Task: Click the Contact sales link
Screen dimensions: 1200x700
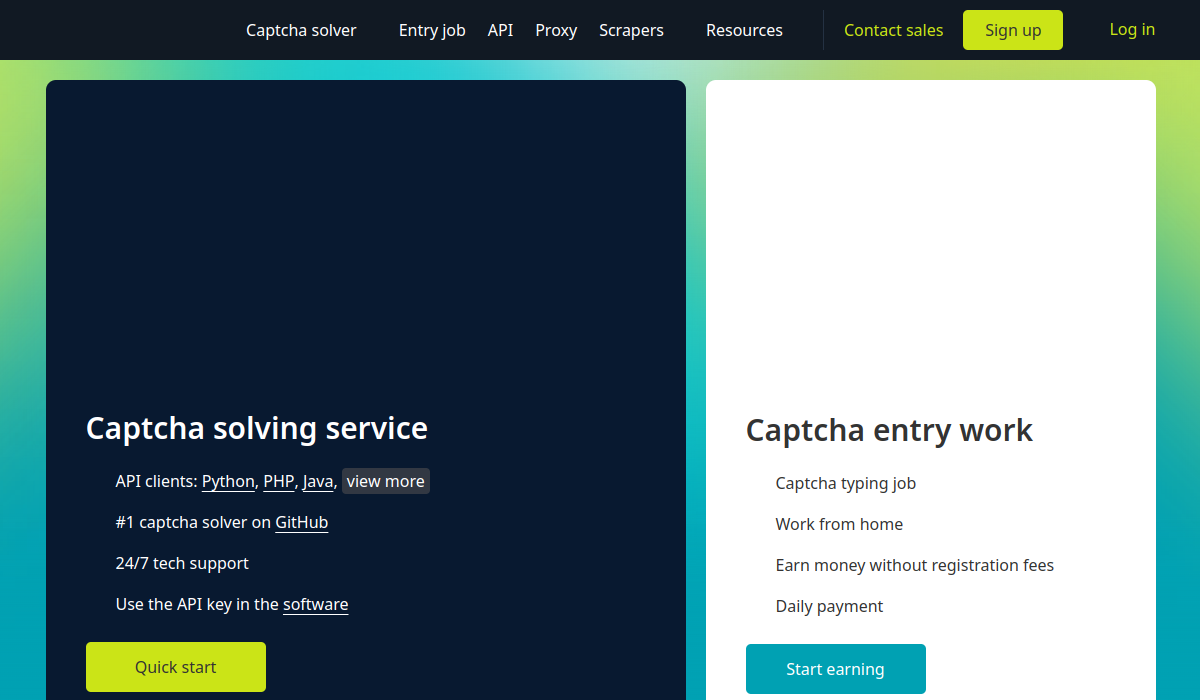Action: point(893,30)
